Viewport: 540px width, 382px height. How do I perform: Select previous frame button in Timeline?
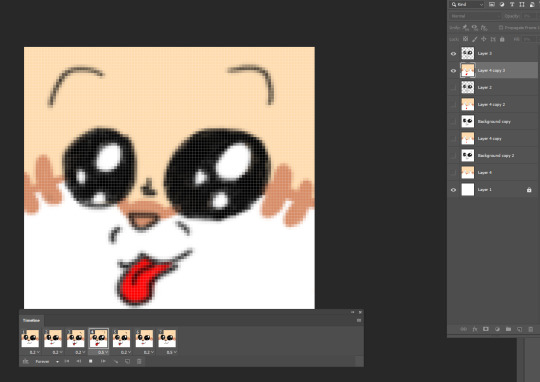(x=79, y=361)
